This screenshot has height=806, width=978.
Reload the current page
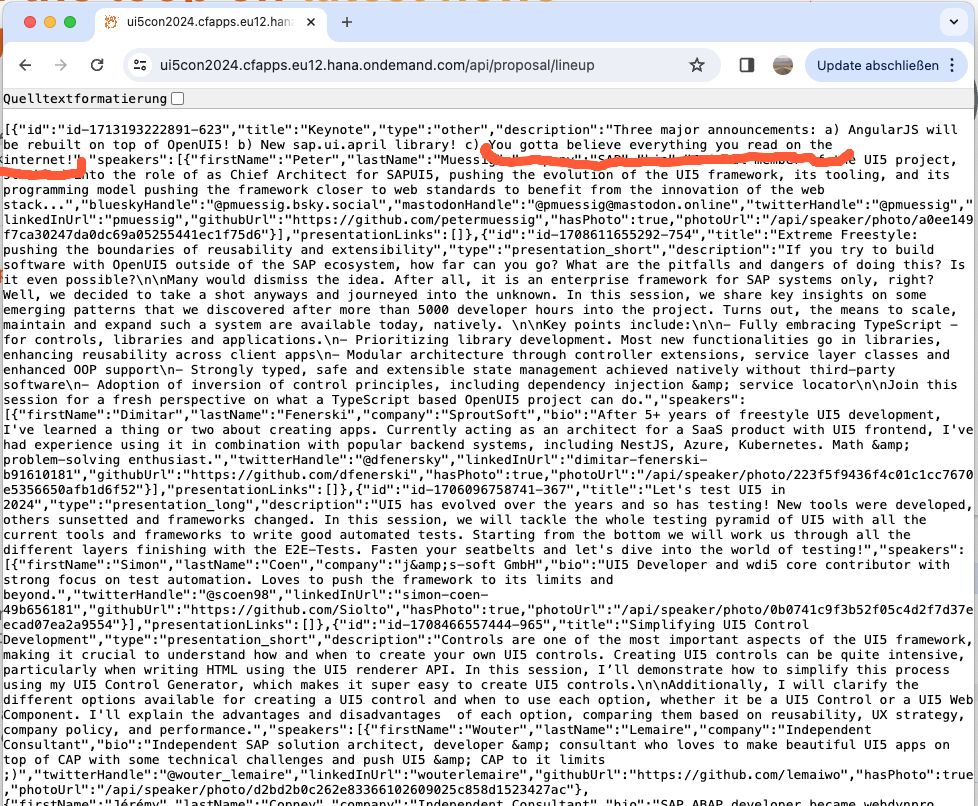click(97, 65)
